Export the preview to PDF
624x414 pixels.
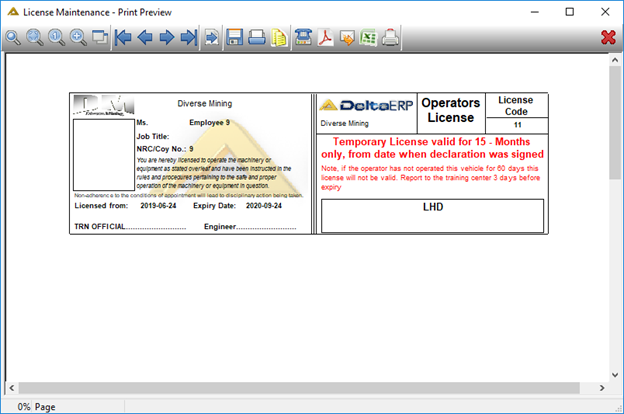coord(326,38)
